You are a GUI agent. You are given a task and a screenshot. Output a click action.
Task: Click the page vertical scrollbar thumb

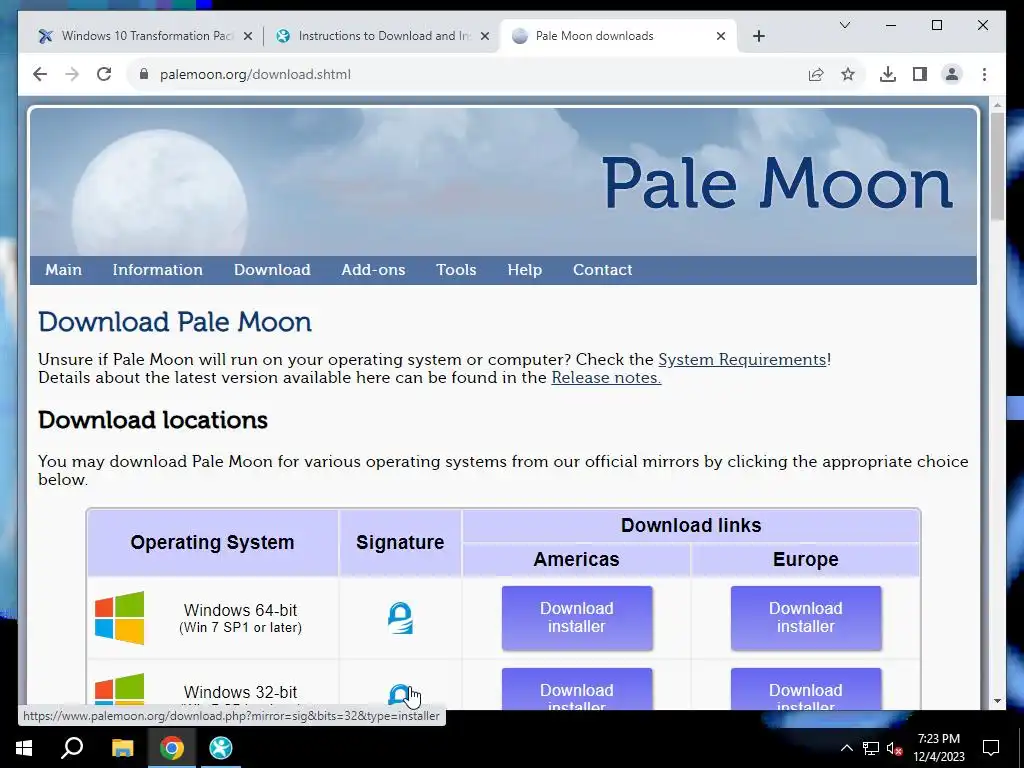pos(997,167)
